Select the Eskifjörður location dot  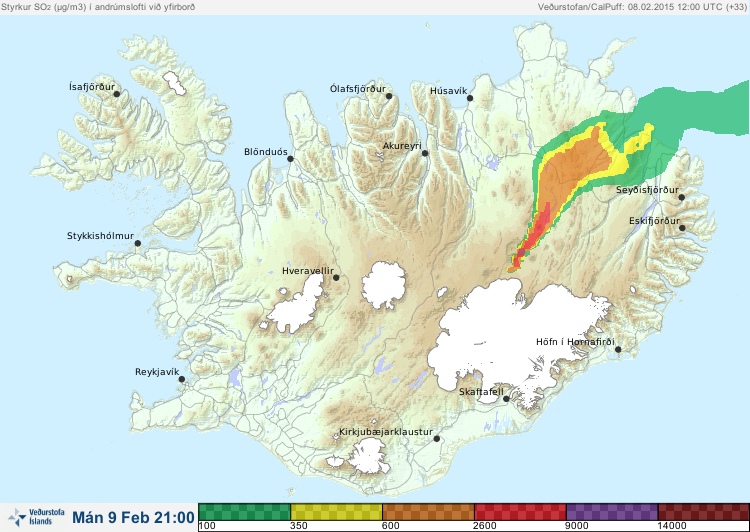[682, 228]
